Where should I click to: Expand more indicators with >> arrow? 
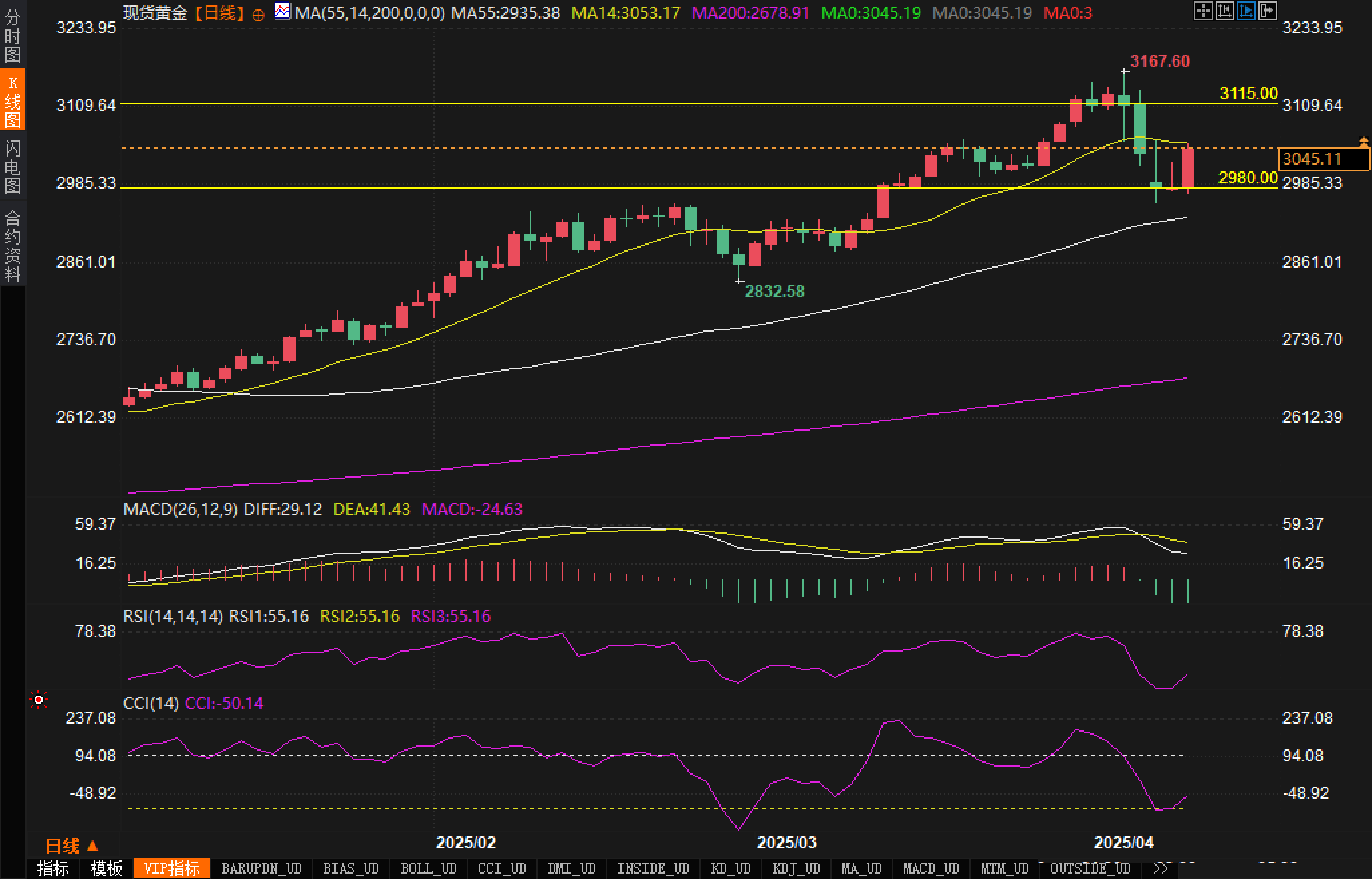click(x=1161, y=868)
